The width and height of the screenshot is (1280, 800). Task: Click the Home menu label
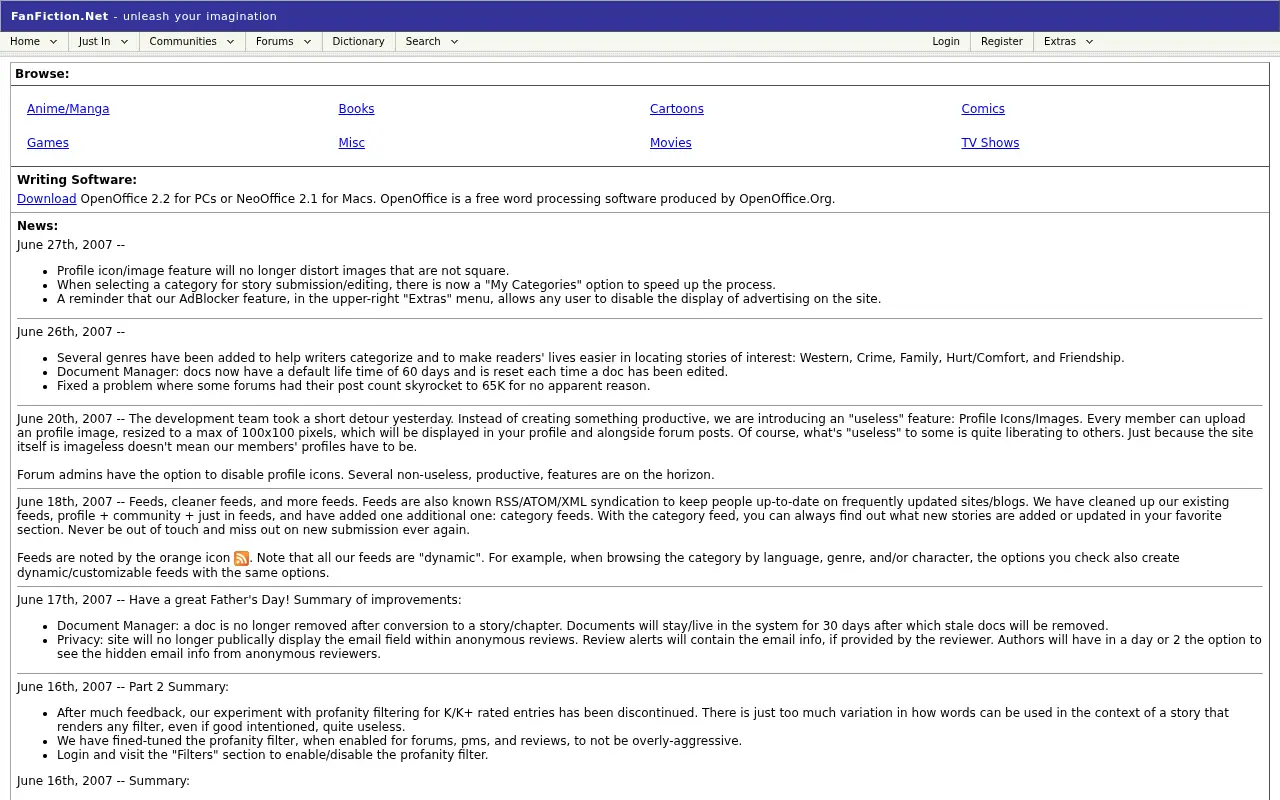coord(25,41)
